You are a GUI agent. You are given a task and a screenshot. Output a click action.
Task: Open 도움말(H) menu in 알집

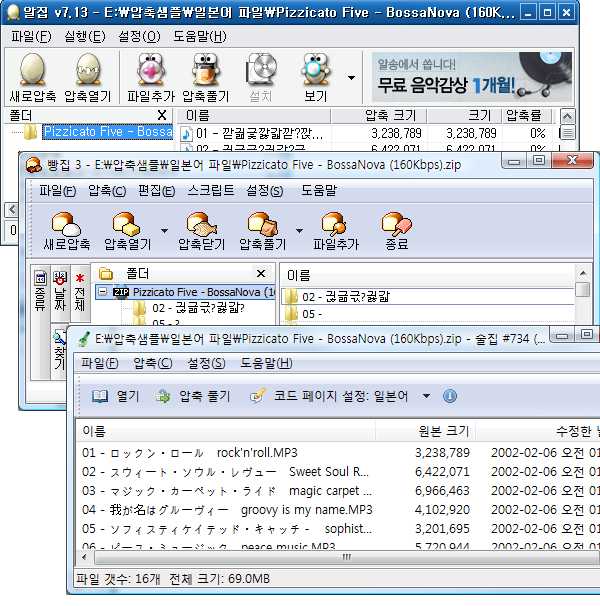pyautogui.click(x=199, y=37)
